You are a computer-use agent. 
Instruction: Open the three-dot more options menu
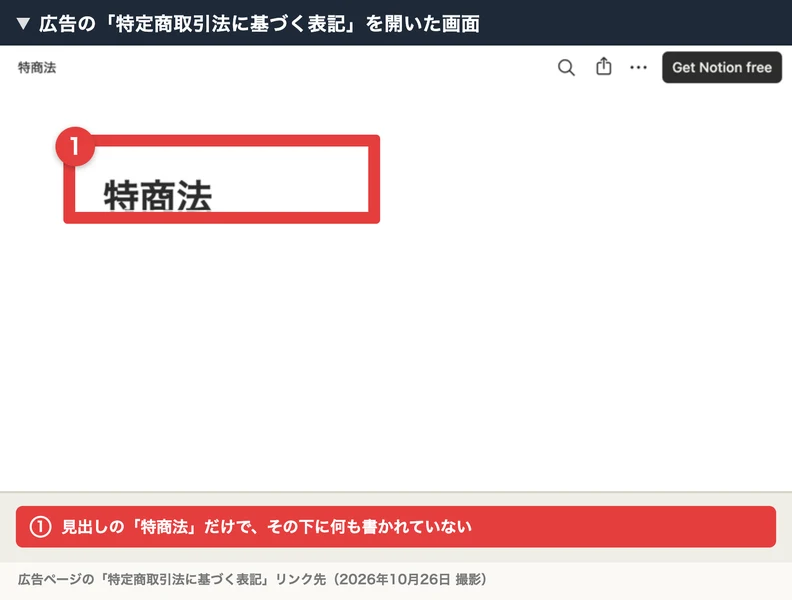click(638, 67)
